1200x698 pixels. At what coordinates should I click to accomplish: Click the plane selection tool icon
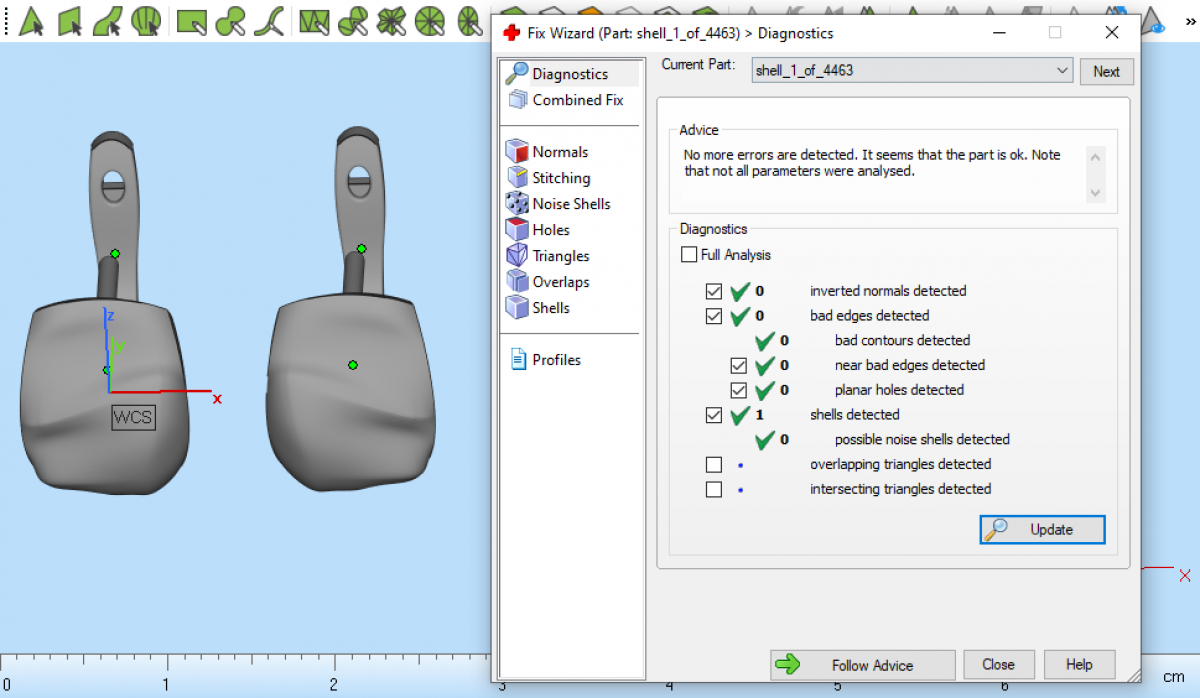(x=69, y=20)
